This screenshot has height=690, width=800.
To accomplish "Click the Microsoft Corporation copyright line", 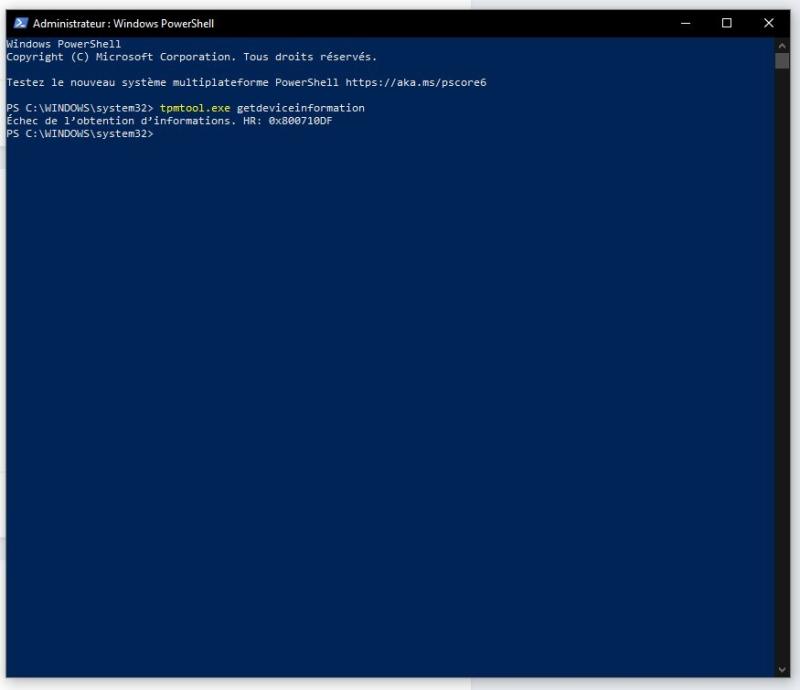I will coord(190,57).
